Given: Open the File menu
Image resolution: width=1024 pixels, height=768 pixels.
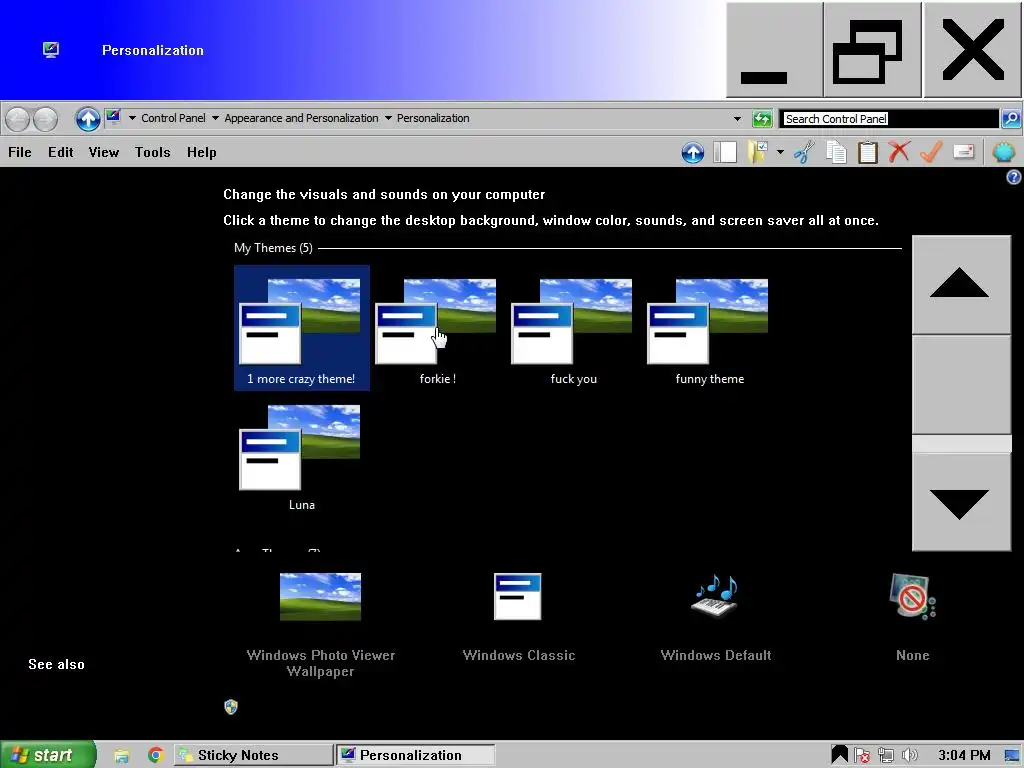Looking at the screenshot, I should (x=20, y=152).
